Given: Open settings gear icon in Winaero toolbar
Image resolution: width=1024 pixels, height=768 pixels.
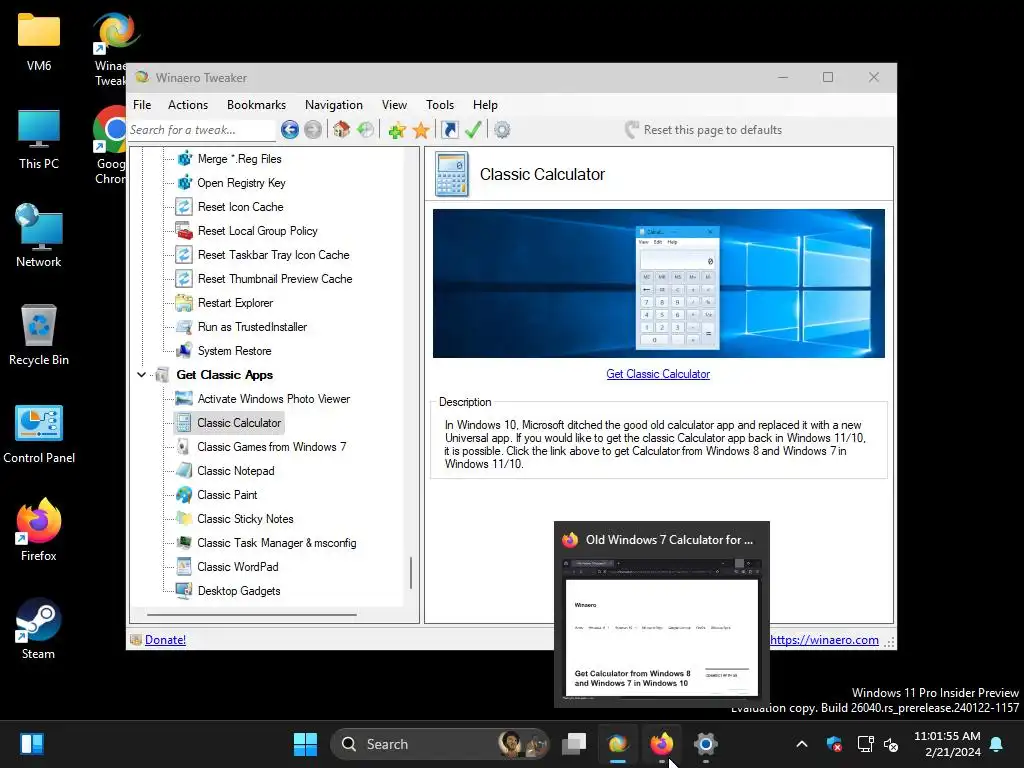Looking at the screenshot, I should [502, 130].
